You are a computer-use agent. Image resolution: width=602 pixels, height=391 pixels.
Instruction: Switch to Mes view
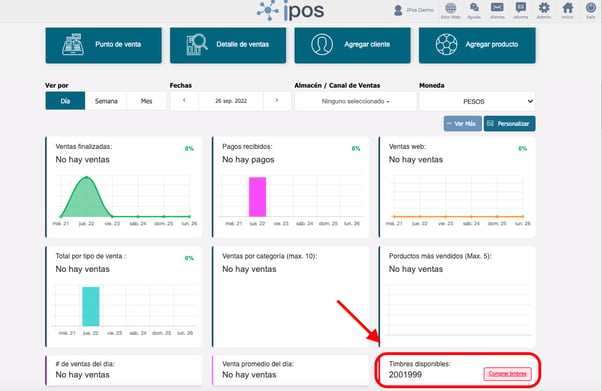click(x=146, y=101)
